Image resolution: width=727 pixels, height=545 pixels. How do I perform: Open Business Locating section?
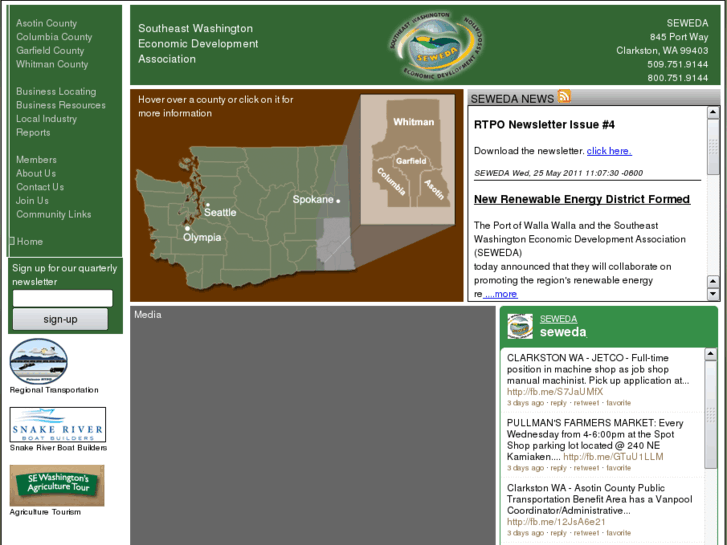(56, 91)
